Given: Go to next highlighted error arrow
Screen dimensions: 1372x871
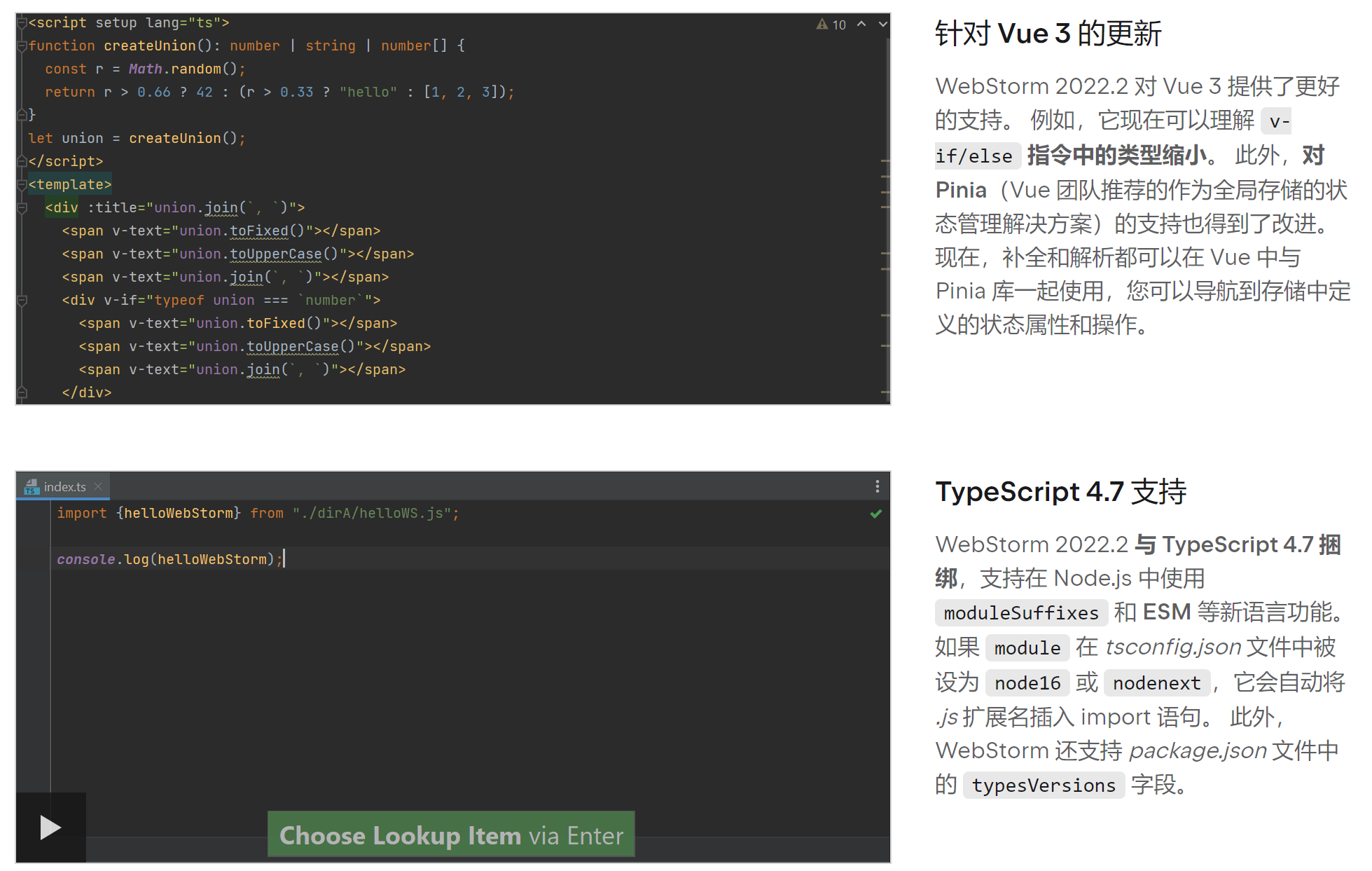Looking at the screenshot, I should (882, 24).
